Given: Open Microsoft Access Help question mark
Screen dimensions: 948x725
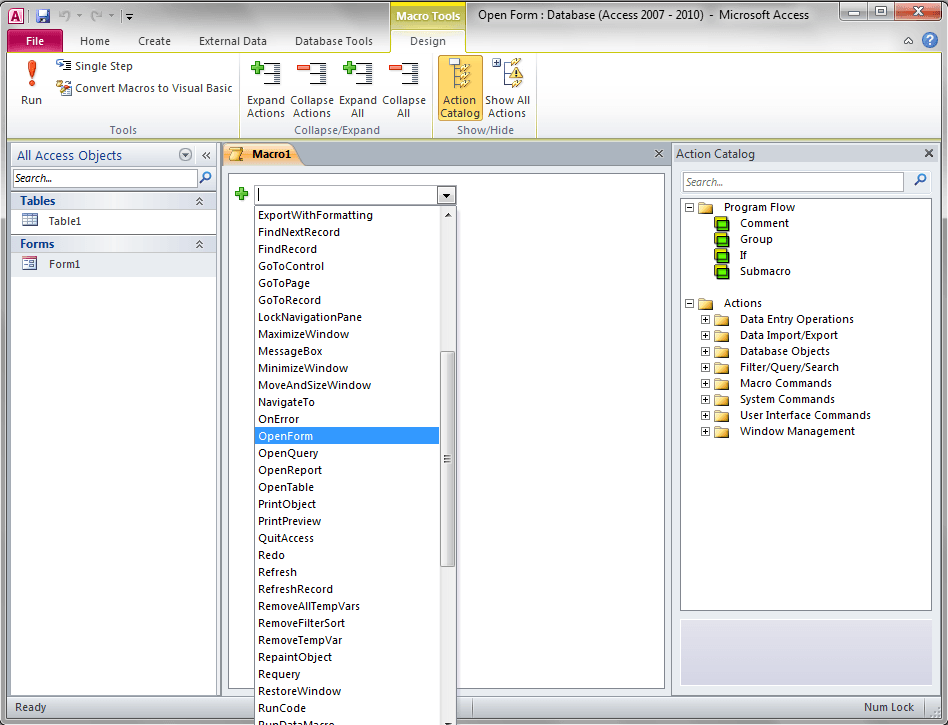Looking at the screenshot, I should click(x=930, y=40).
